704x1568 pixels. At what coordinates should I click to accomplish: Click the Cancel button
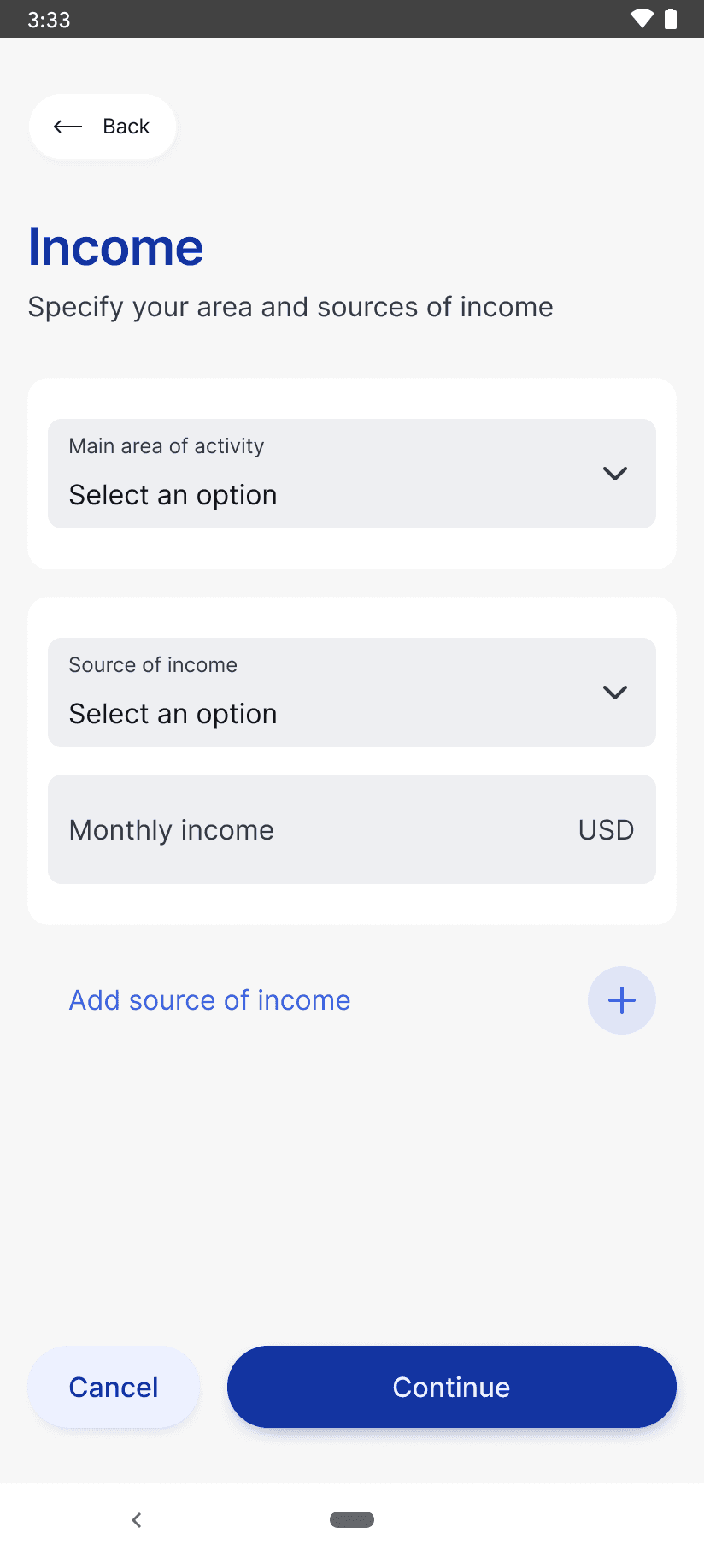coord(114,1387)
